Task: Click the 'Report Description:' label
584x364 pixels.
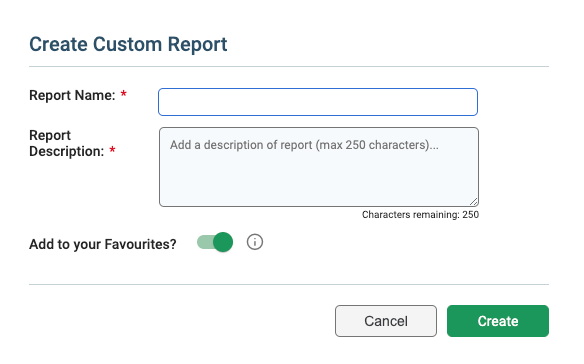Action: (67, 143)
